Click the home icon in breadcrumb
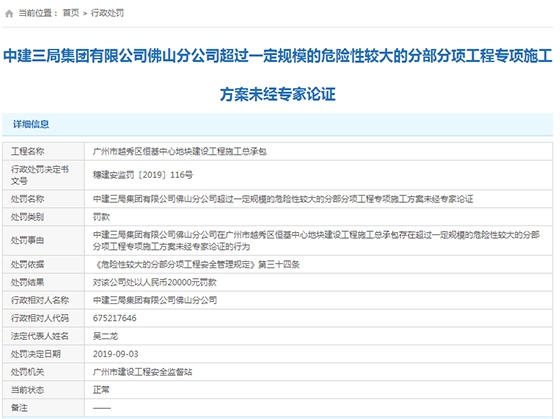Screen dimensions: 560x419 9,14
